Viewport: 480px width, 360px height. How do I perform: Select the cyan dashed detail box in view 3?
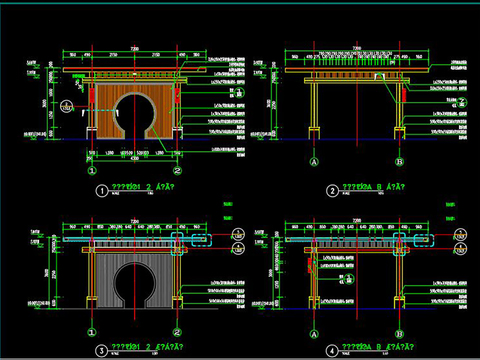(202, 240)
